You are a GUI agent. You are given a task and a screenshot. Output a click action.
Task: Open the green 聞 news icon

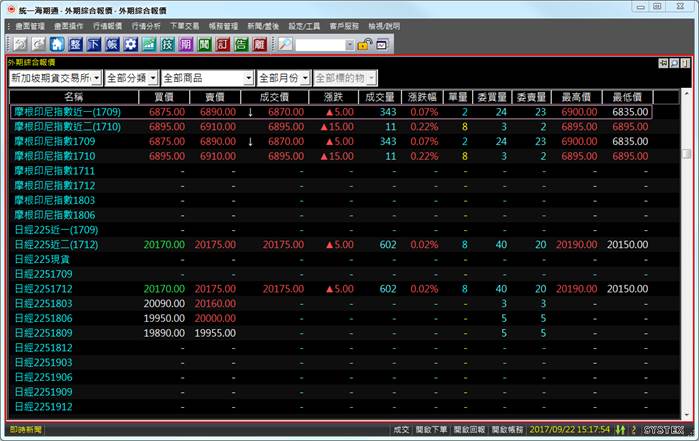coord(205,44)
